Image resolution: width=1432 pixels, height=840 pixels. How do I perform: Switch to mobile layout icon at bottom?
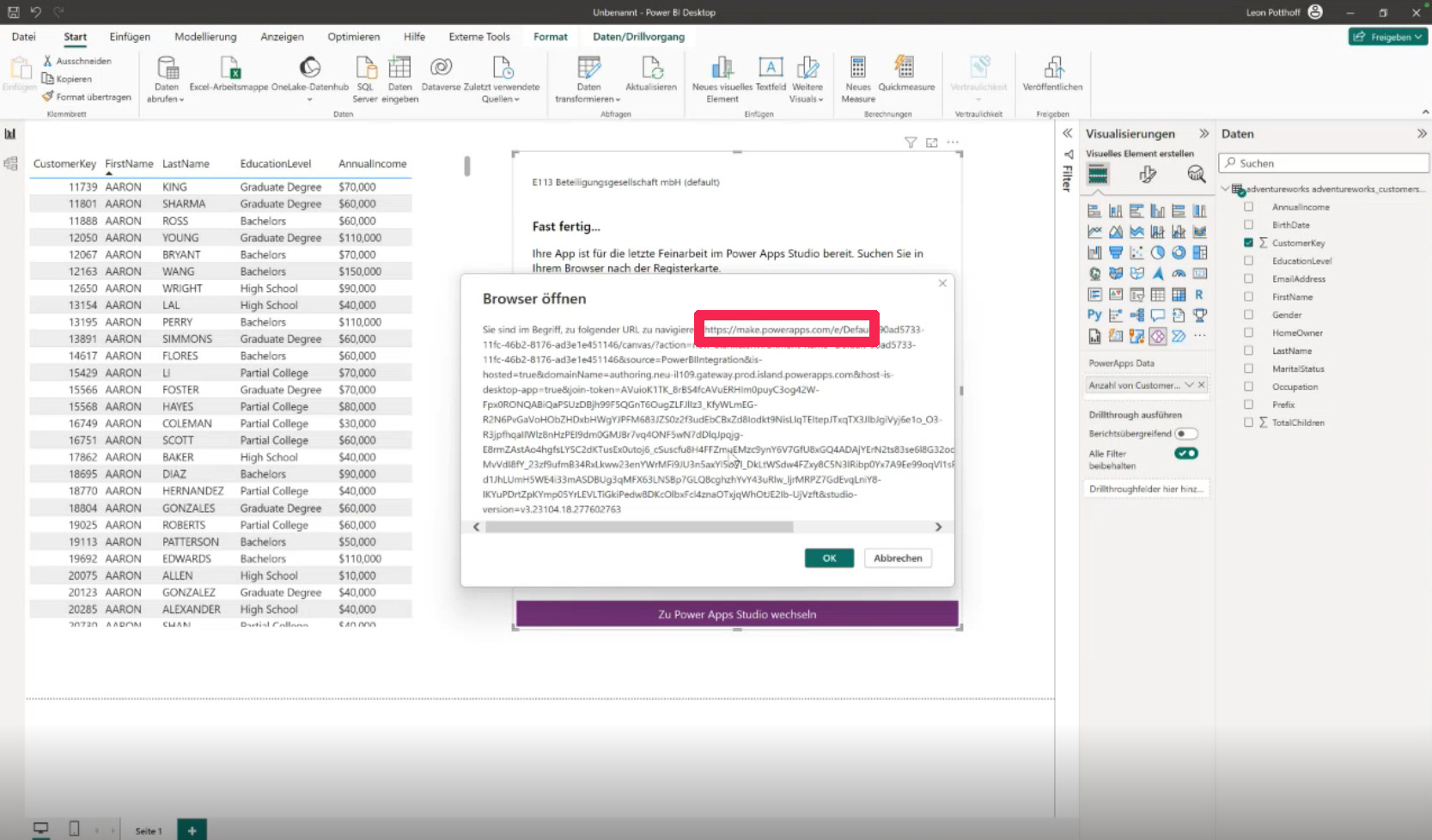(x=74, y=829)
